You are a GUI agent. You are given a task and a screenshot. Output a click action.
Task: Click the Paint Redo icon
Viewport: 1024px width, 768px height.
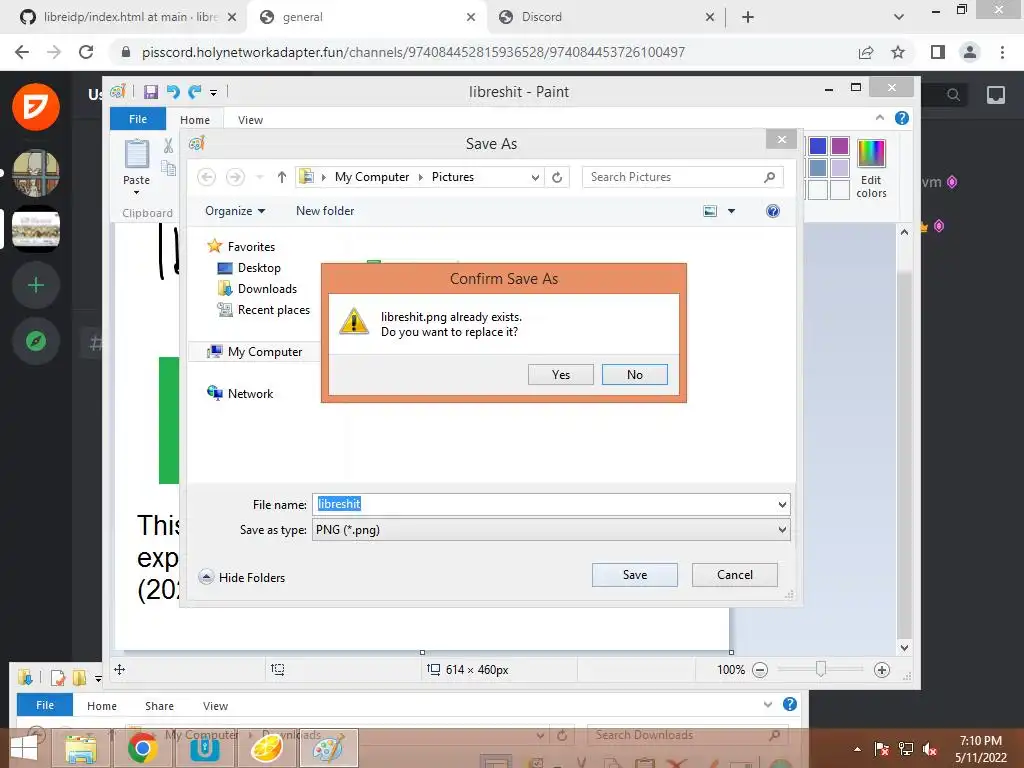(x=194, y=92)
